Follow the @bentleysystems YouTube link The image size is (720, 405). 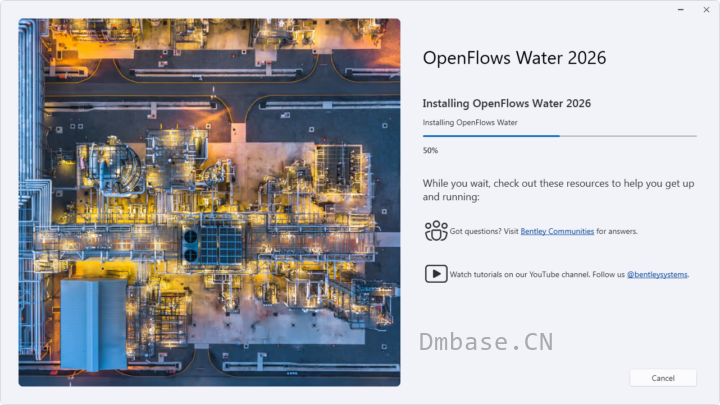[657, 274]
